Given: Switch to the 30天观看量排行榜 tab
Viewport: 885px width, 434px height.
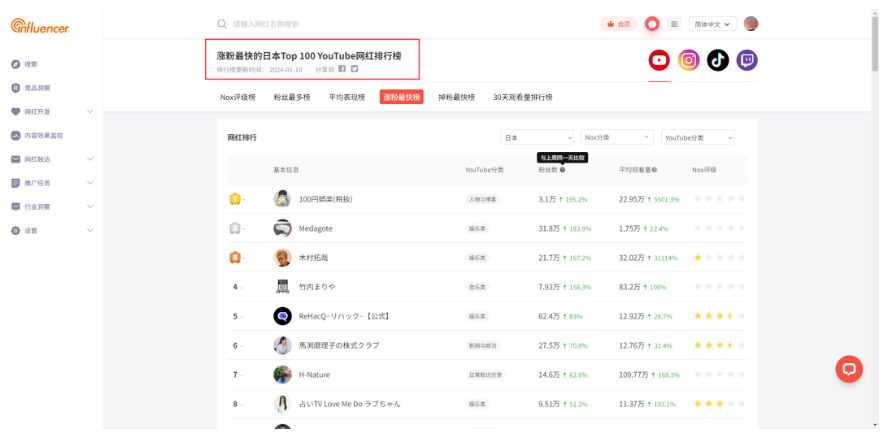Looking at the screenshot, I should tap(523, 97).
